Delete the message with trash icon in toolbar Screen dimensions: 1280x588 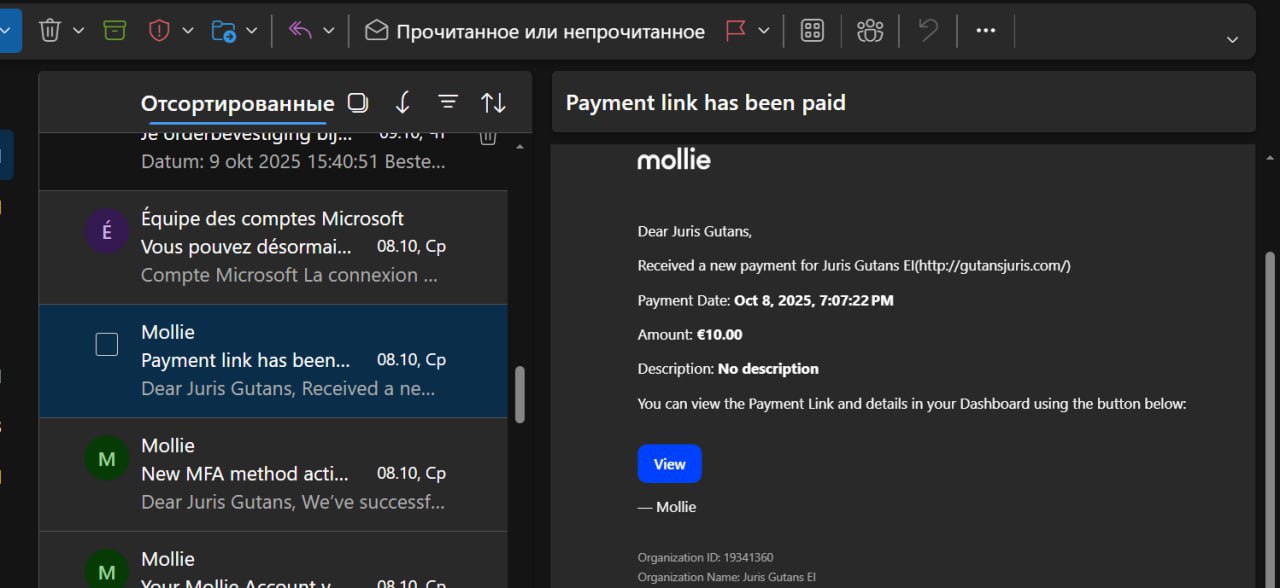(50, 31)
